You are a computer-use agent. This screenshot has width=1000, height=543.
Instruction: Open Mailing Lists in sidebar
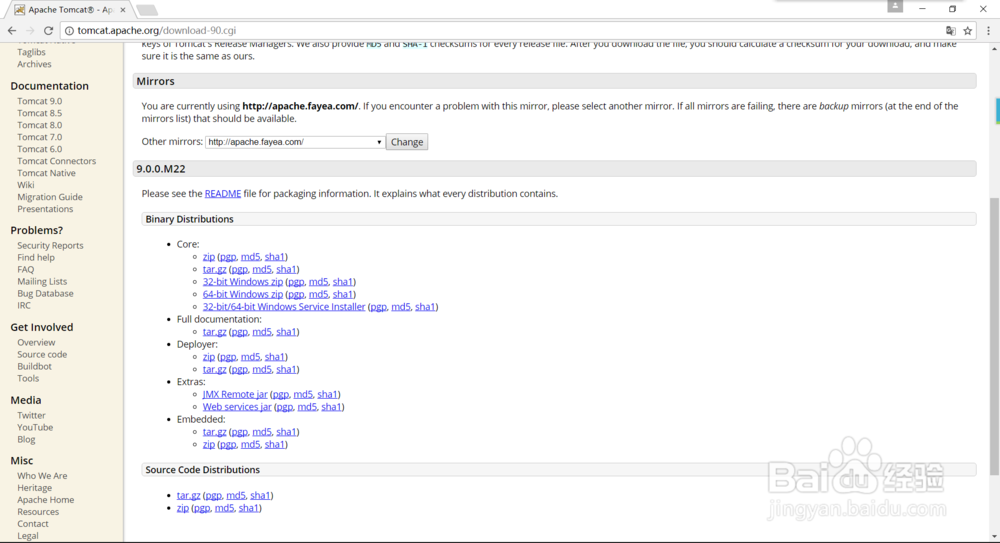42,281
